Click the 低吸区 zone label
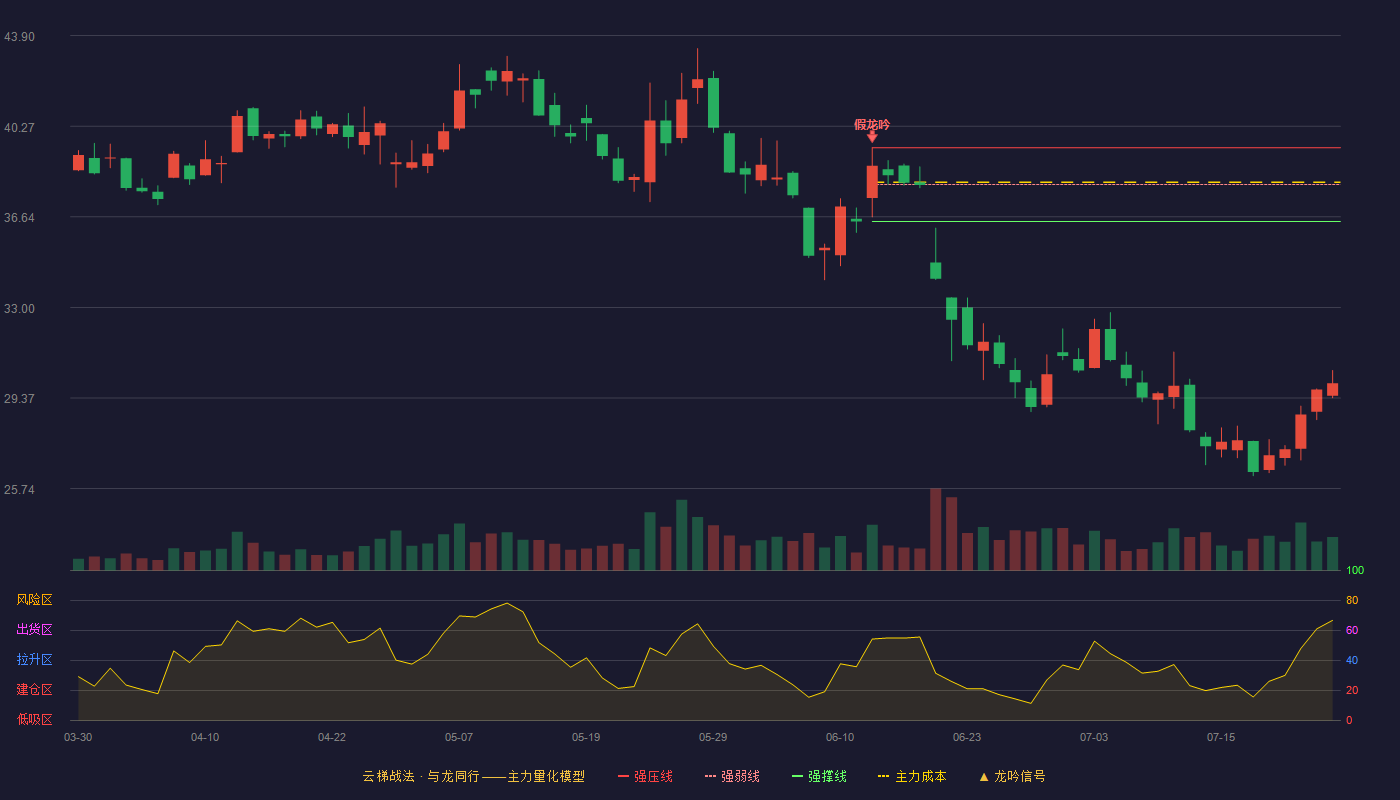Viewport: 1400px width, 800px height. pos(34,719)
